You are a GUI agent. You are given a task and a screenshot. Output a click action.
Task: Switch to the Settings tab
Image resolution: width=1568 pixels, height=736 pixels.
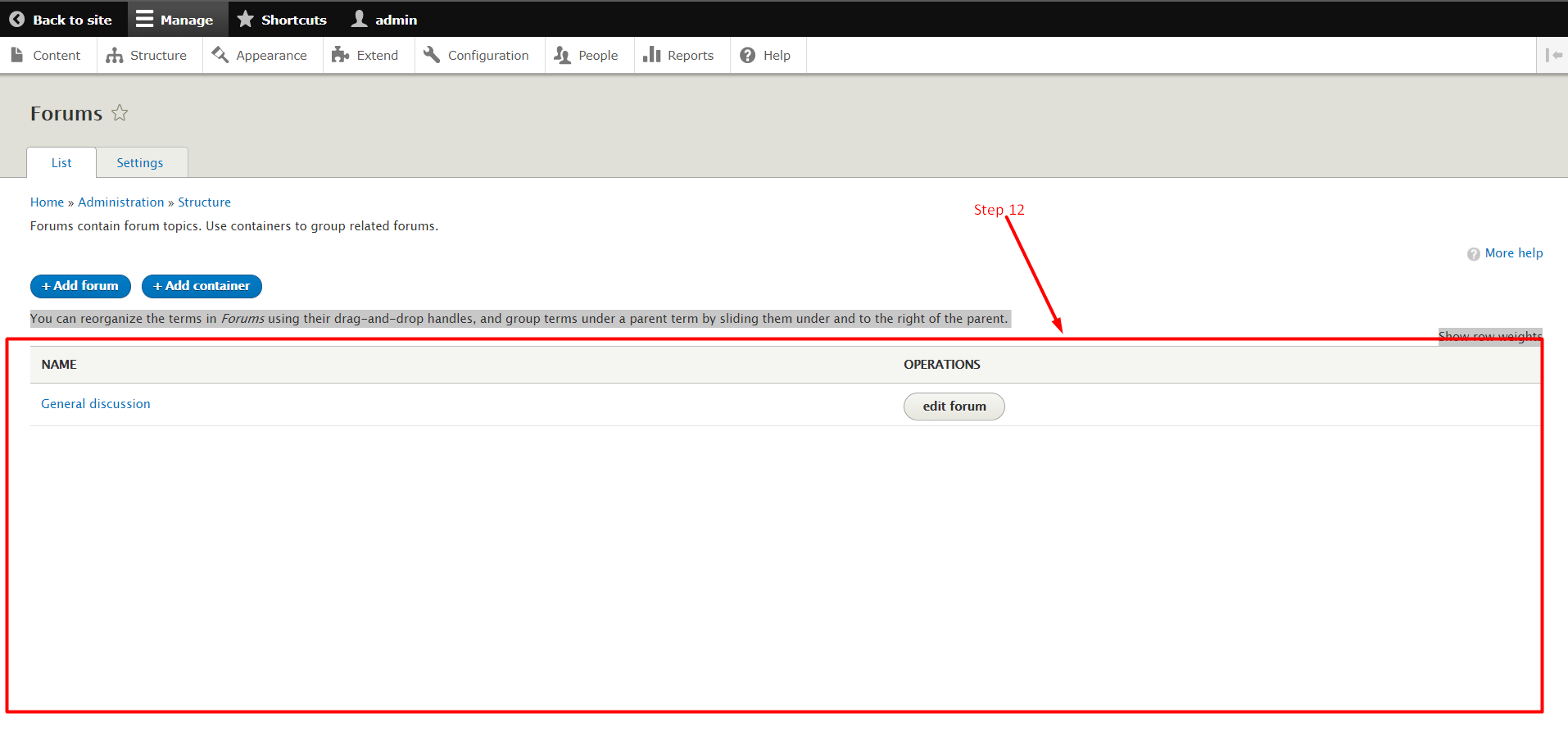point(141,162)
